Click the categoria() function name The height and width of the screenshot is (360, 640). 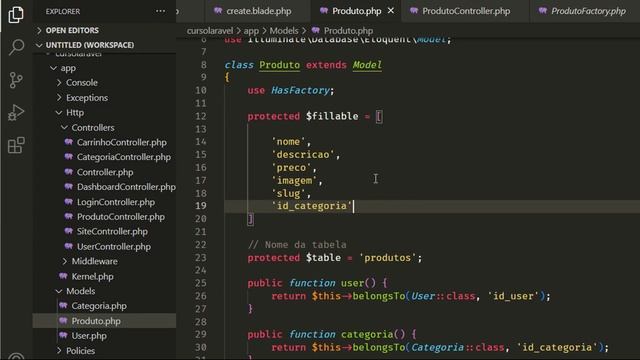click(367, 334)
